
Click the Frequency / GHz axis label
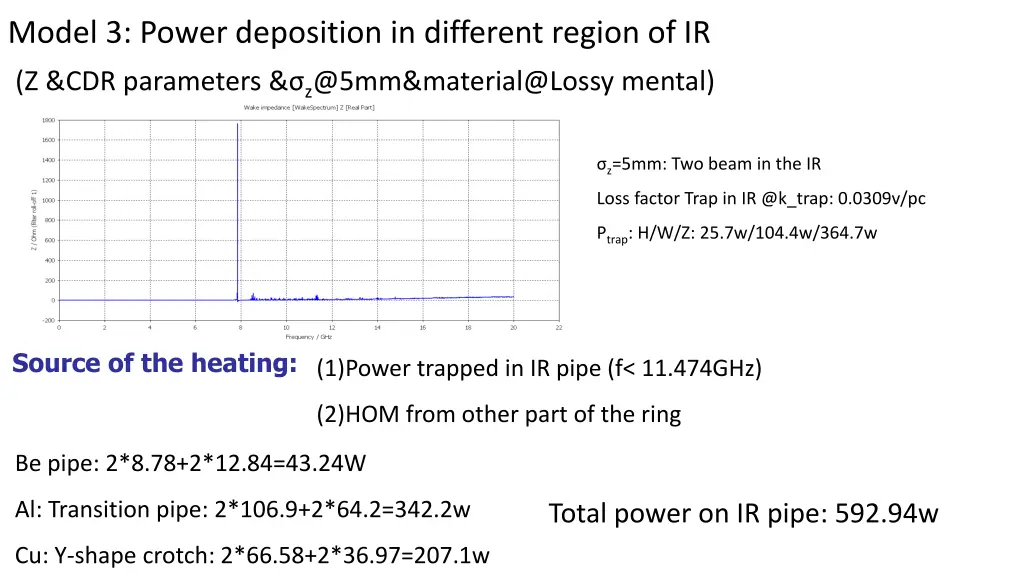click(310, 337)
